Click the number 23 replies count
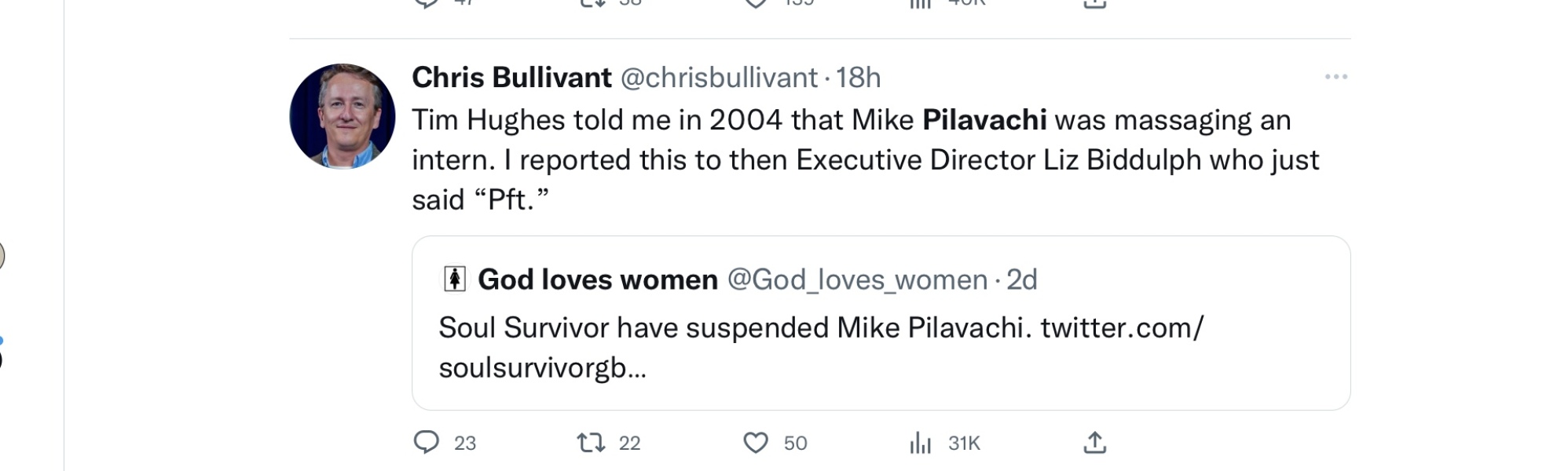Image resolution: width=1568 pixels, height=471 pixels. point(465,444)
